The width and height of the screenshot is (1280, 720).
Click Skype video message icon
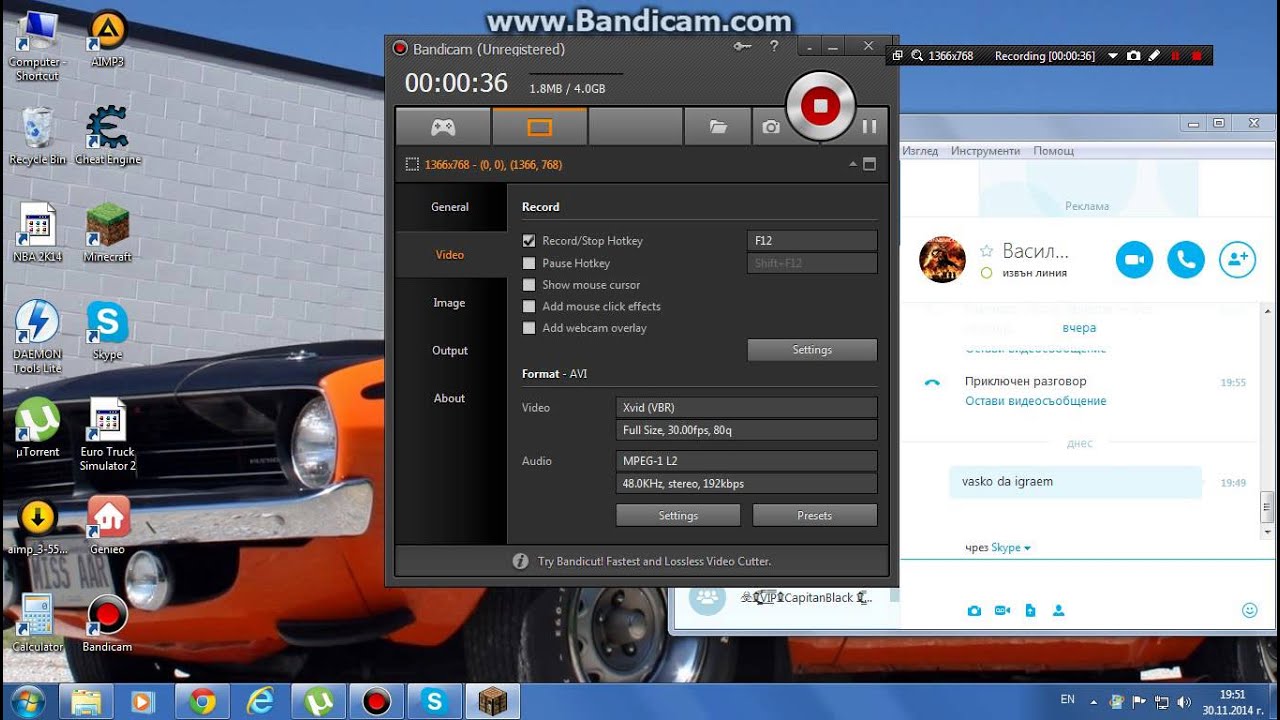tap(1002, 610)
